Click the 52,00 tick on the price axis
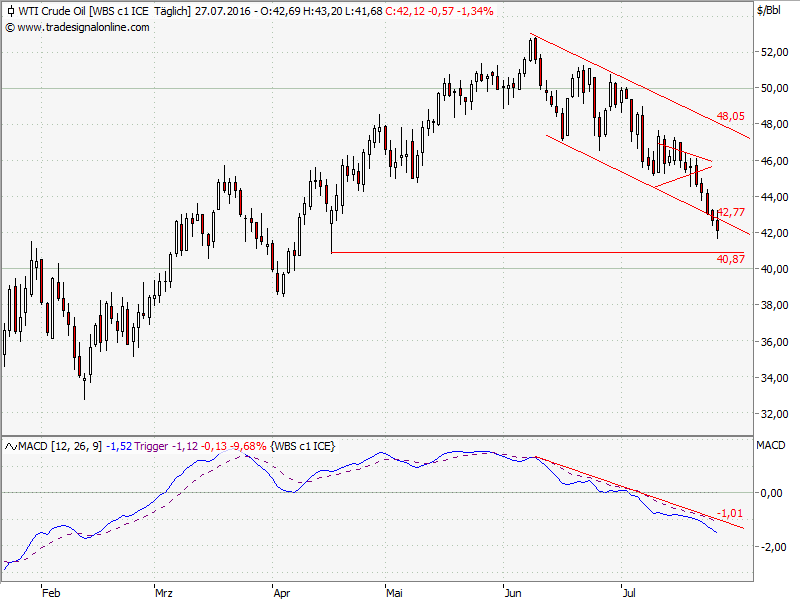The image size is (800, 600). [773, 52]
